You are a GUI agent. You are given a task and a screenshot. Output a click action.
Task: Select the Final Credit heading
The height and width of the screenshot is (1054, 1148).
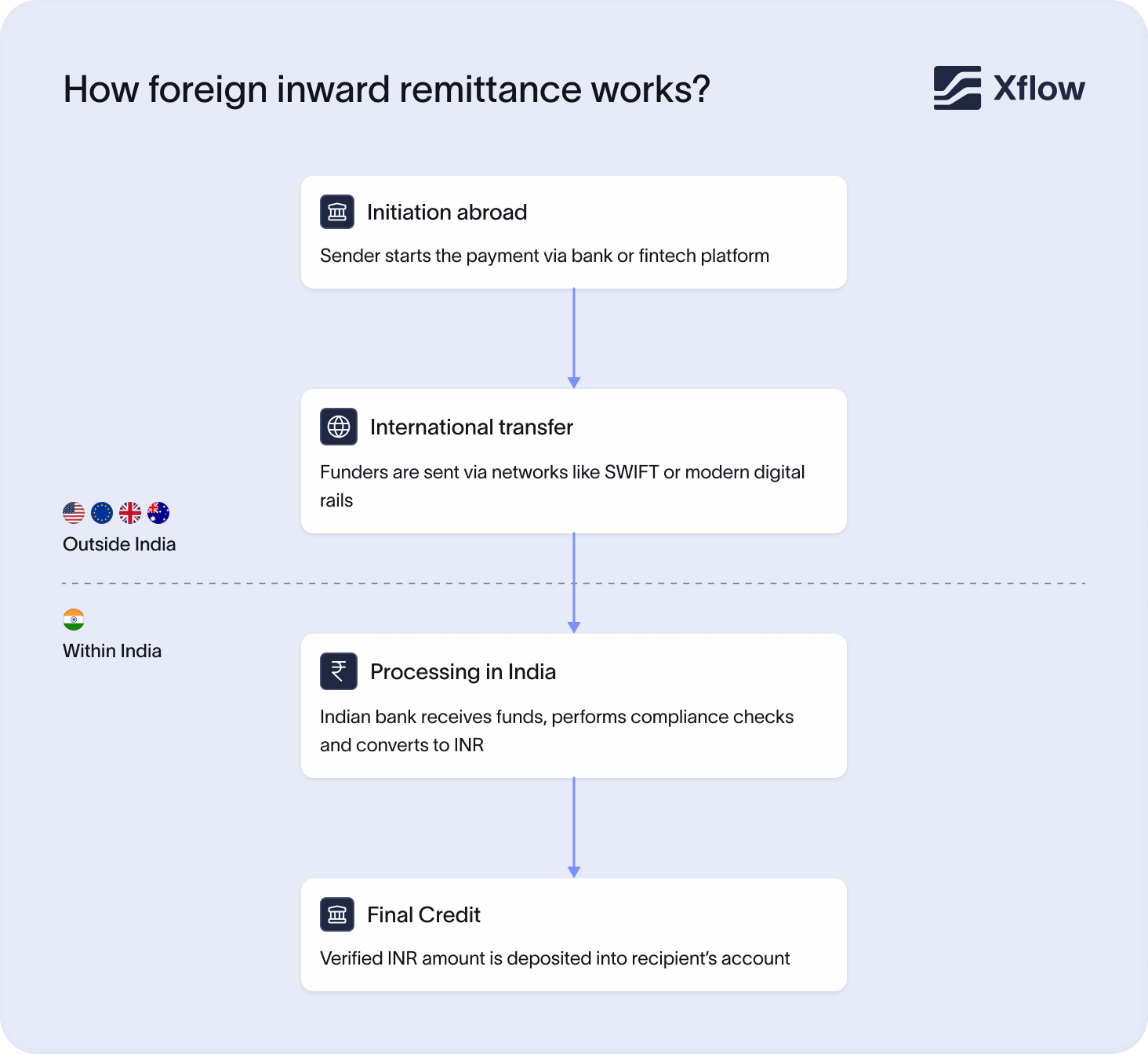[423, 915]
